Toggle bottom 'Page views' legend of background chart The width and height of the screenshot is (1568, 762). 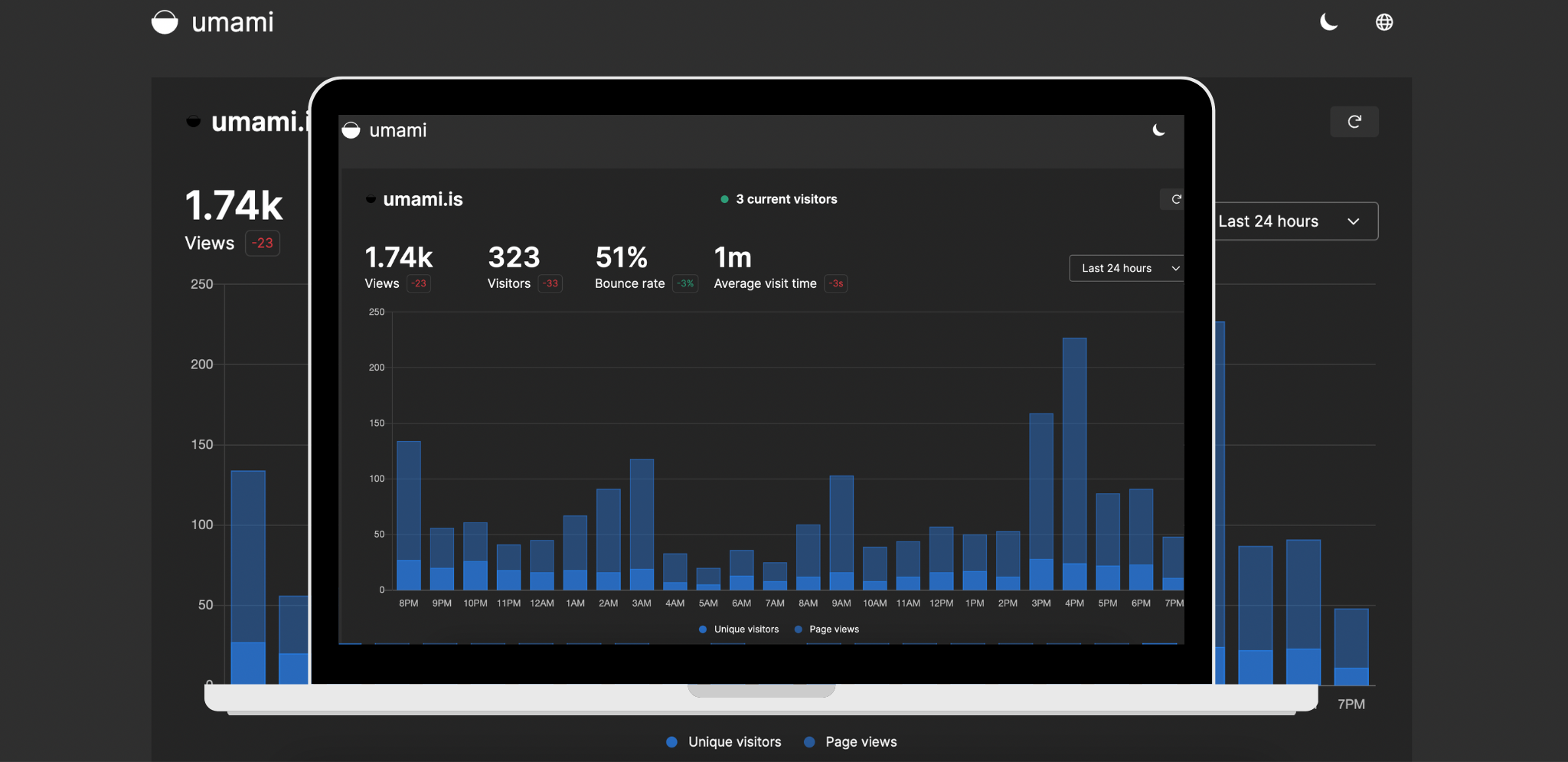pos(851,742)
